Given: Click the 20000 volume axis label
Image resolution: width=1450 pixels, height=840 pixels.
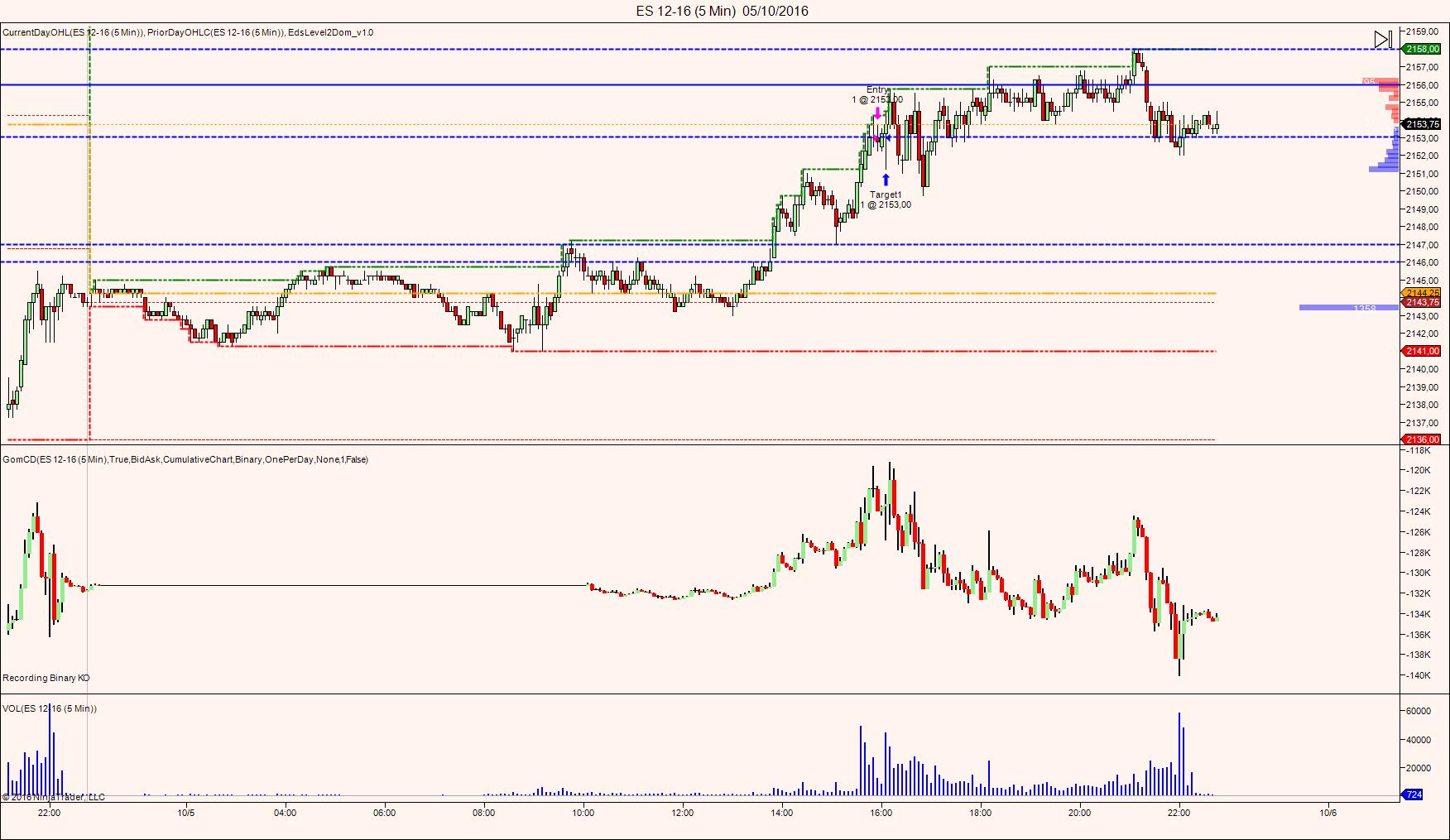Looking at the screenshot, I should click(x=1419, y=768).
